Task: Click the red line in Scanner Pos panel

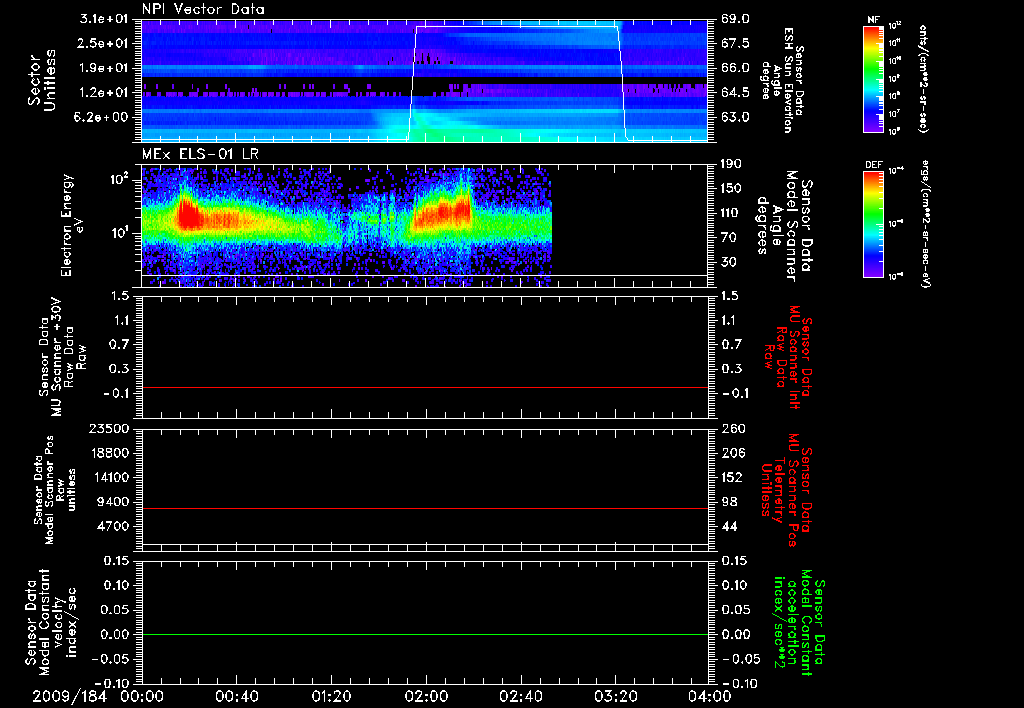Action: click(424, 508)
